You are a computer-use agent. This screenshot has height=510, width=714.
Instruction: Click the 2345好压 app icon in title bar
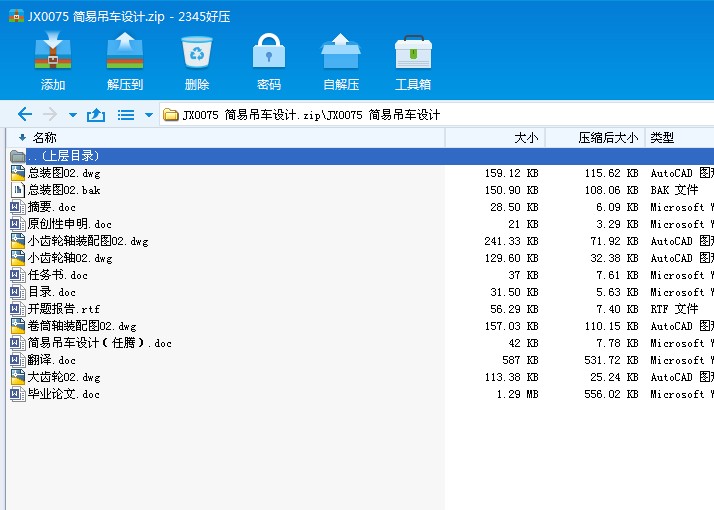(x=16, y=15)
